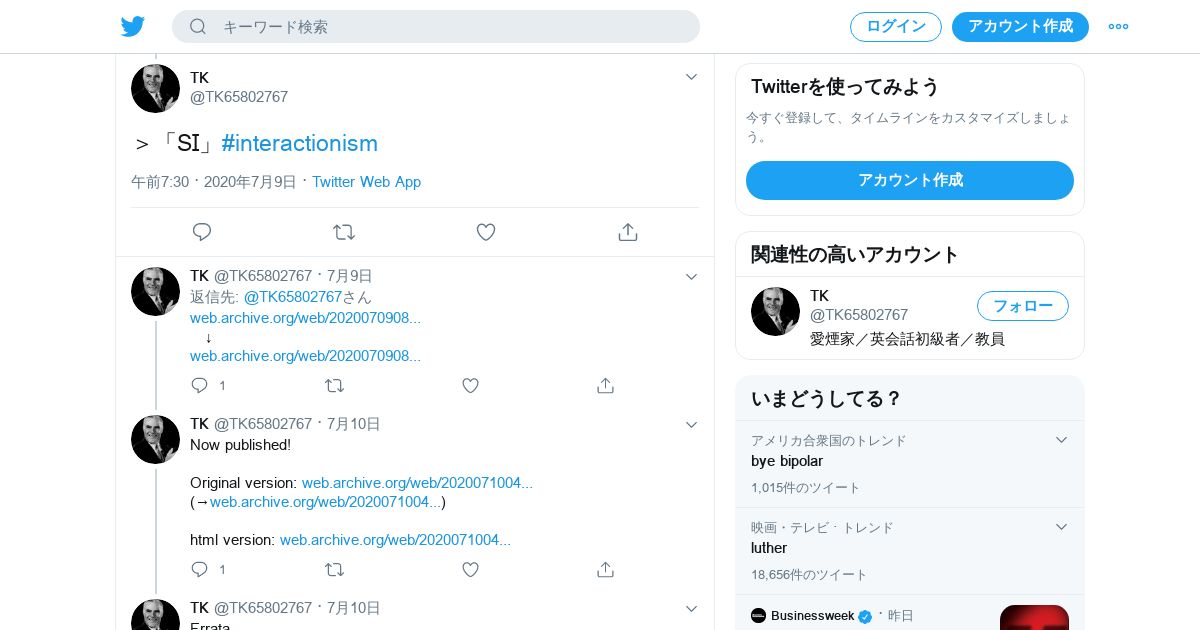1200x630 pixels.
Task: Open the 'luther' trend item
Action: pos(769,548)
